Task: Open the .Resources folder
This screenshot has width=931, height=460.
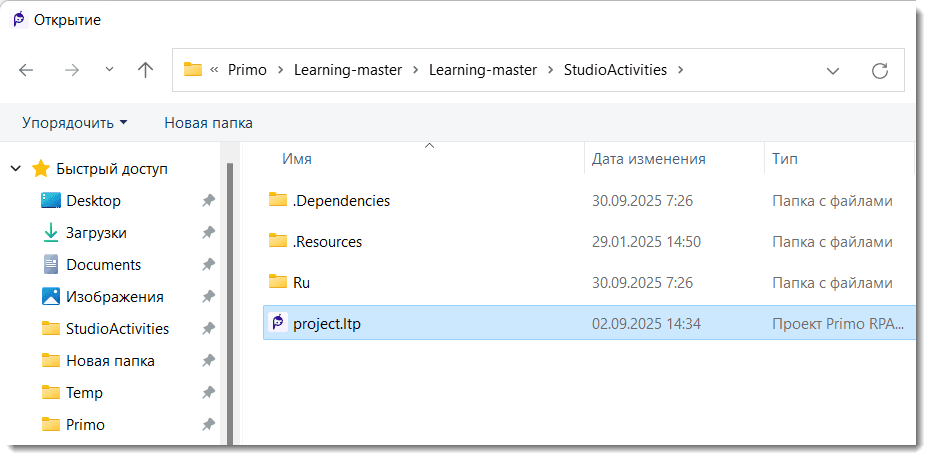Action: click(327, 242)
